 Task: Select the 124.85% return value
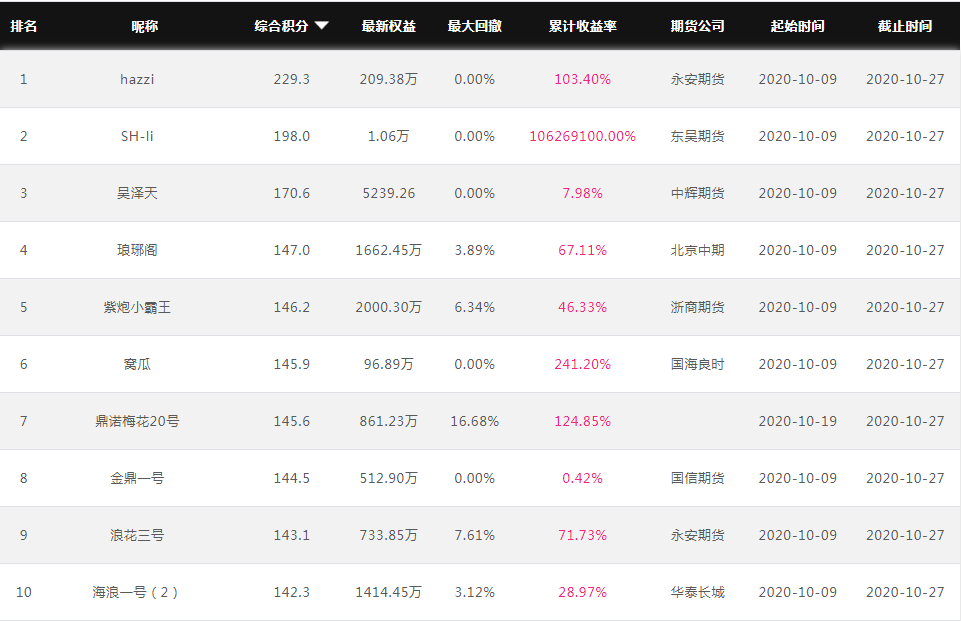pos(582,421)
